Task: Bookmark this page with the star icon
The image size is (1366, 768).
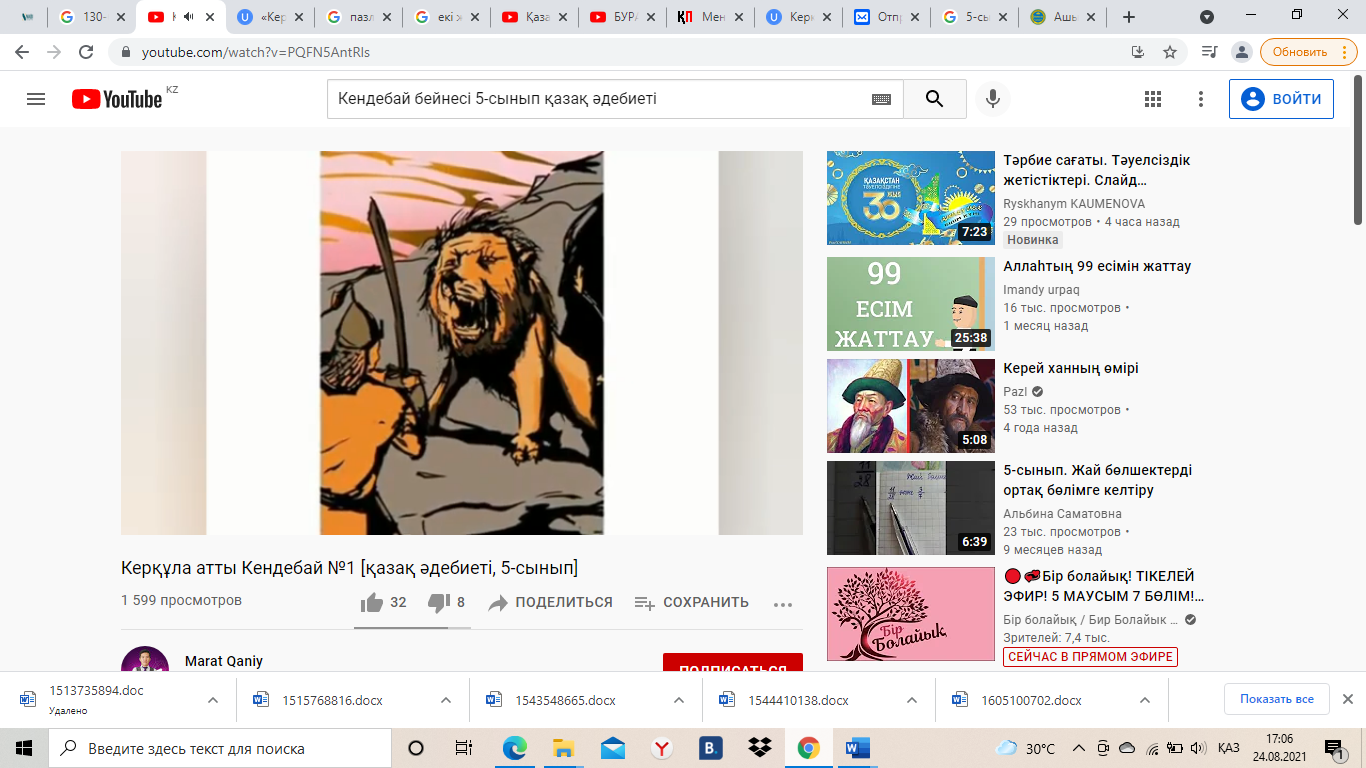Action: coord(1170,52)
